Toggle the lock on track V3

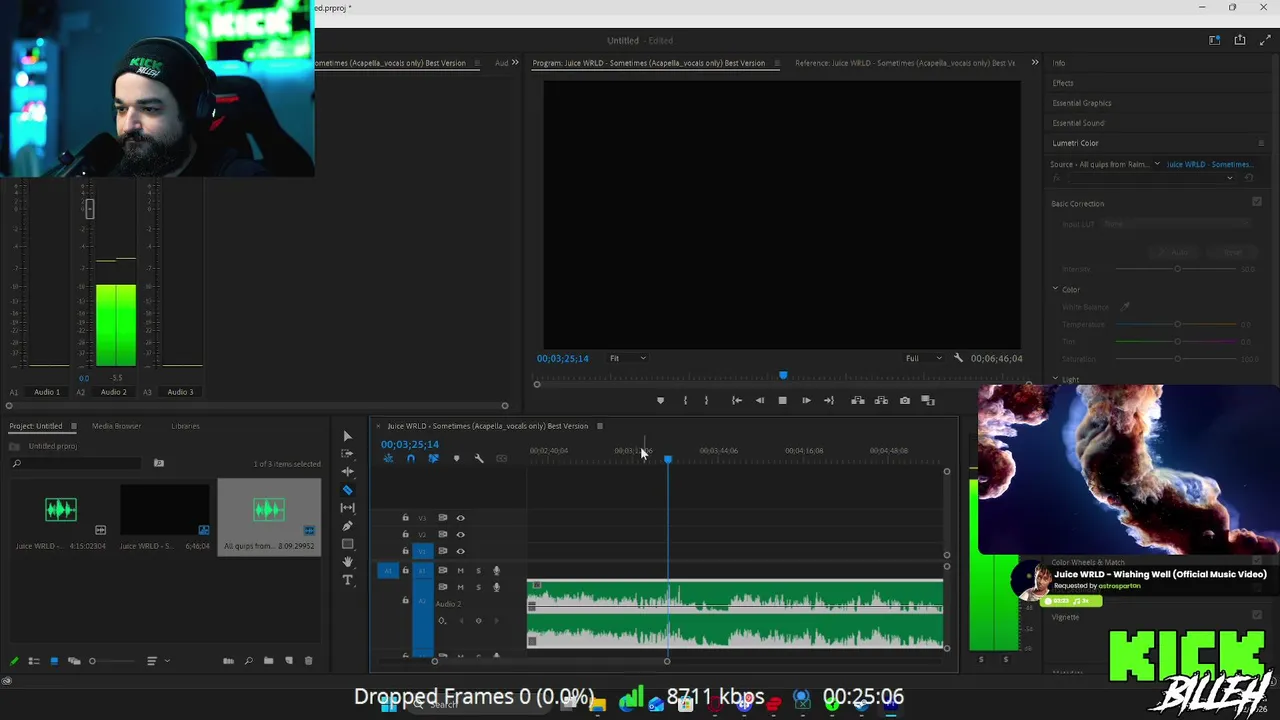click(405, 518)
